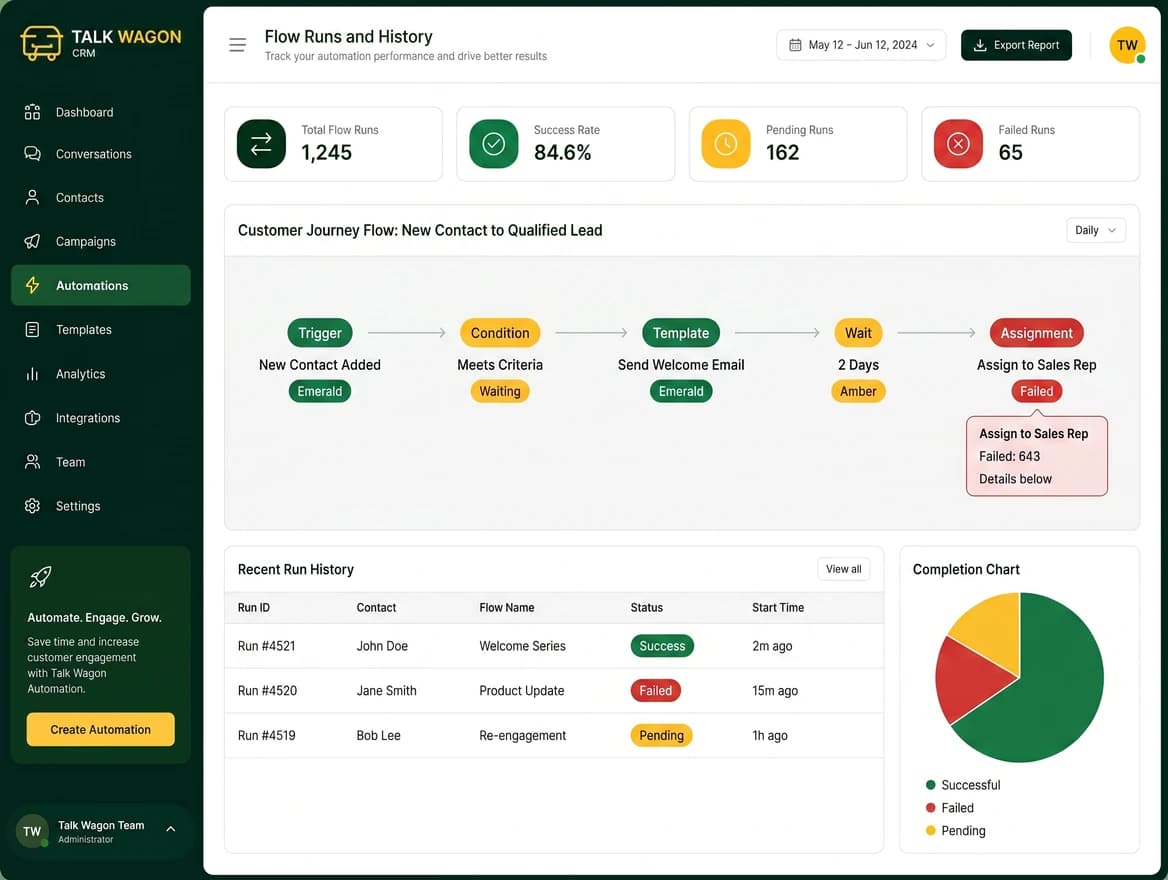The height and width of the screenshot is (880, 1168).
Task: Click the Pending legend entry
Action: (955, 831)
